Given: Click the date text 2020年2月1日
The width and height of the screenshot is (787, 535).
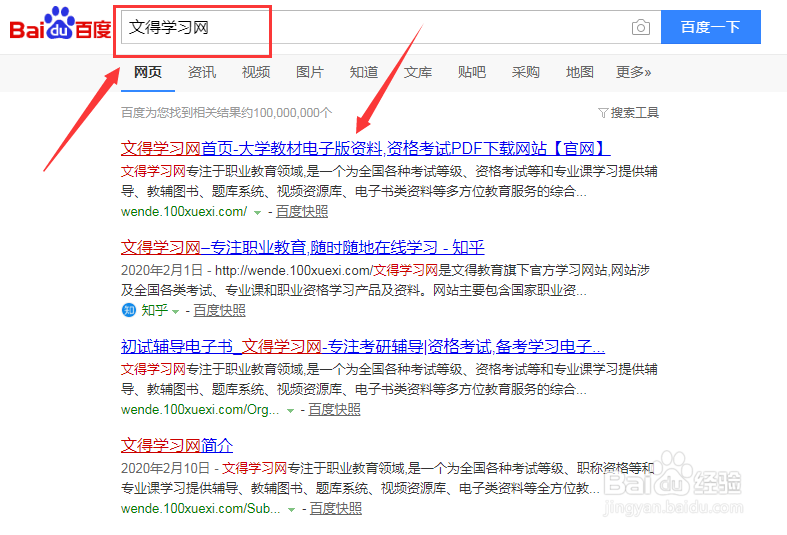Looking at the screenshot, I should pyautogui.click(x=162, y=271).
